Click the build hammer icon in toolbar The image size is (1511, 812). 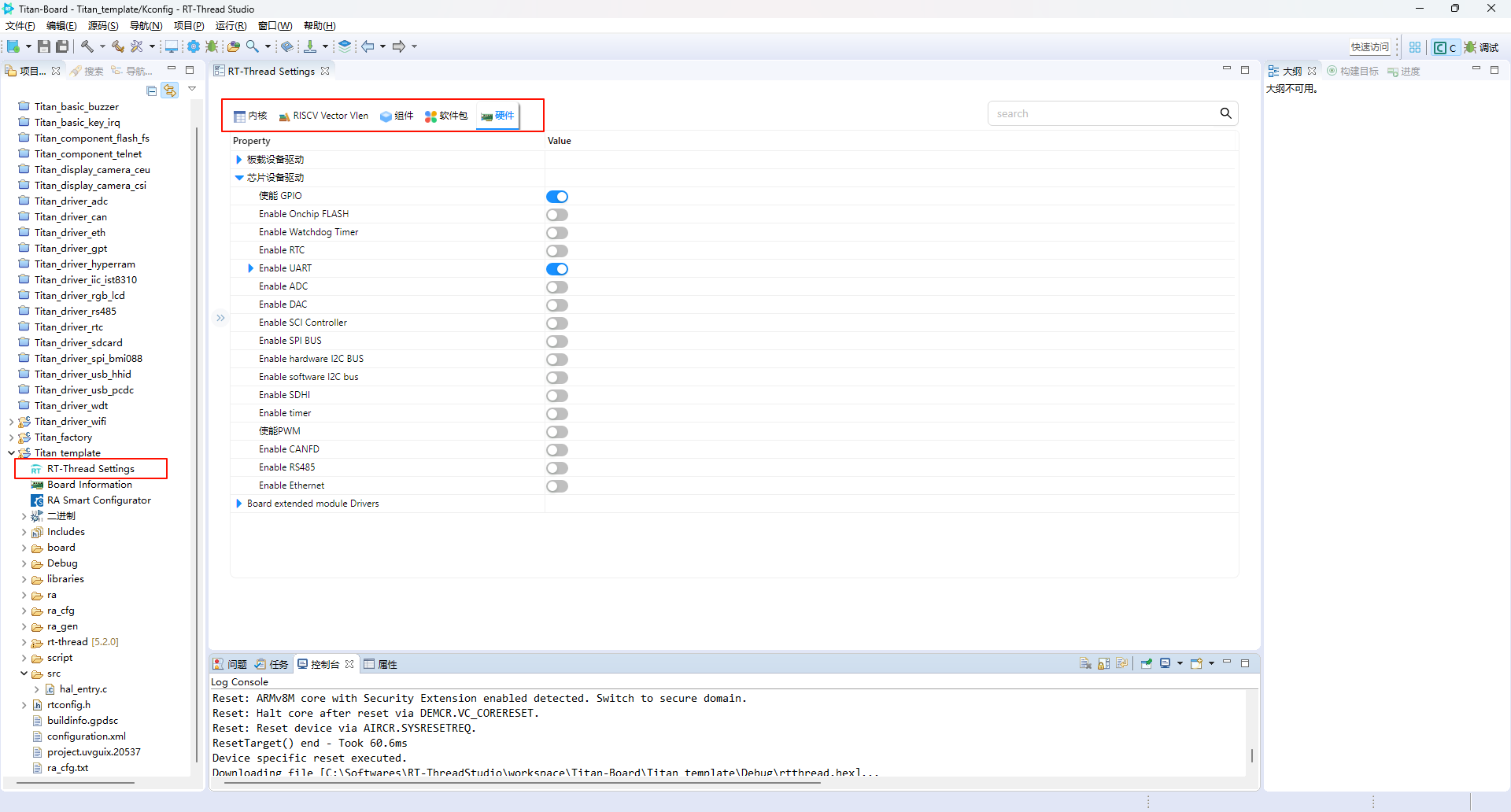(87, 47)
